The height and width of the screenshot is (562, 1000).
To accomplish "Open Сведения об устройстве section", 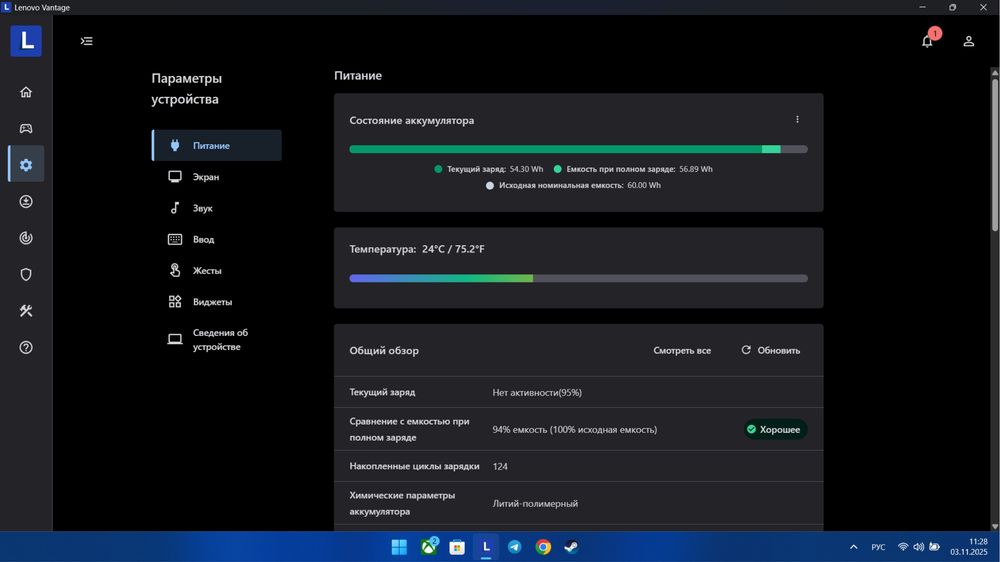I will coord(217,339).
